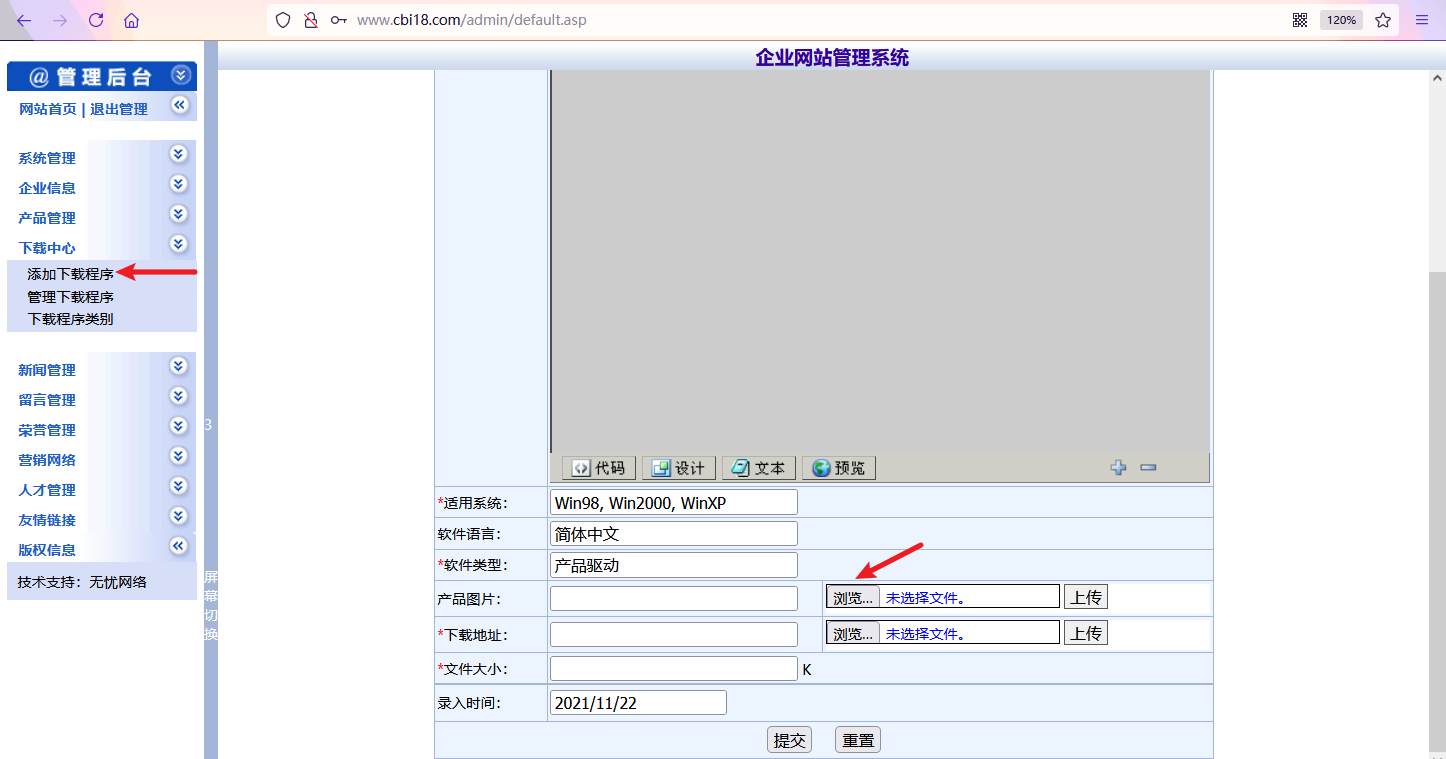Collapse the 下载中心 section
This screenshot has width=1446, height=759.
pyautogui.click(x=179, y=244)
